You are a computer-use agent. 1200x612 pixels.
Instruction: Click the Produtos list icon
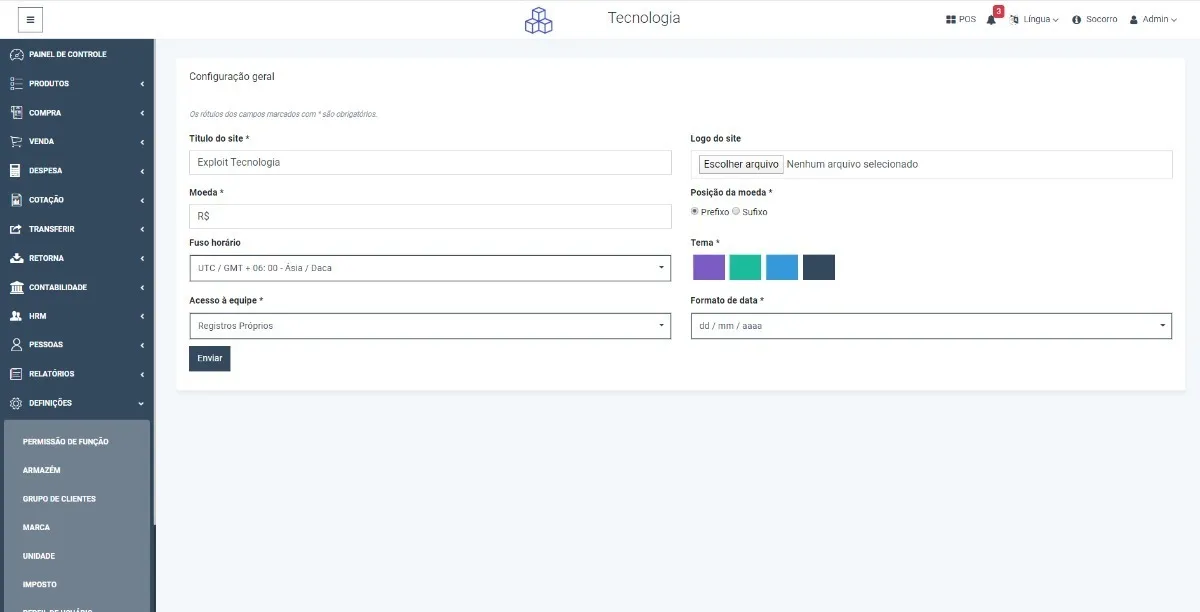coord(16,83)
